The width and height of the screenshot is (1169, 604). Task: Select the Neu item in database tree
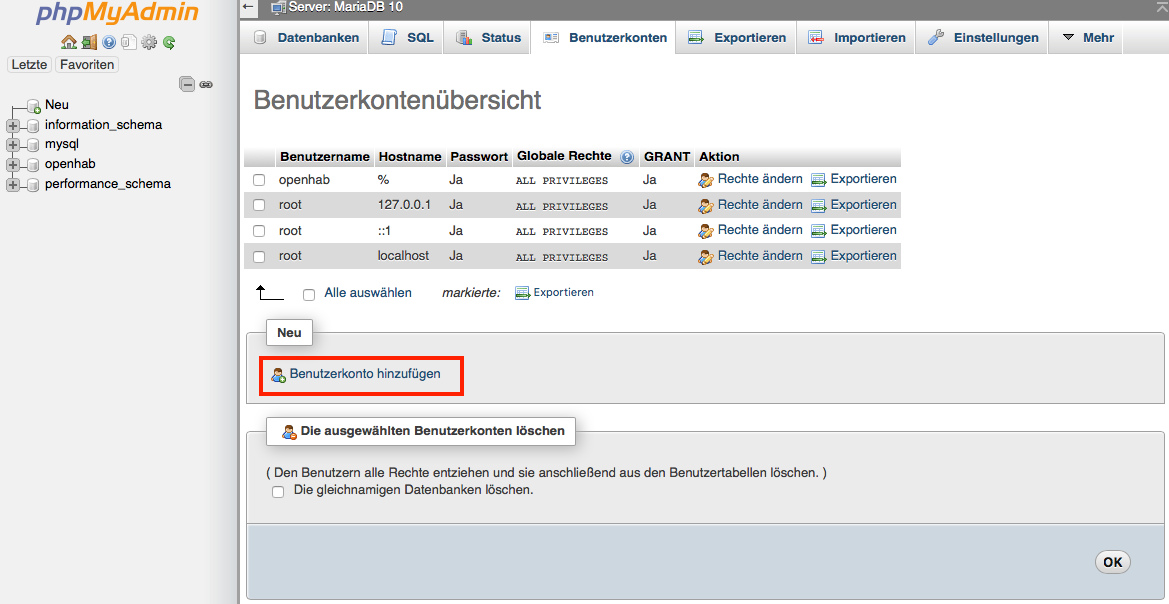click(56, 105)
